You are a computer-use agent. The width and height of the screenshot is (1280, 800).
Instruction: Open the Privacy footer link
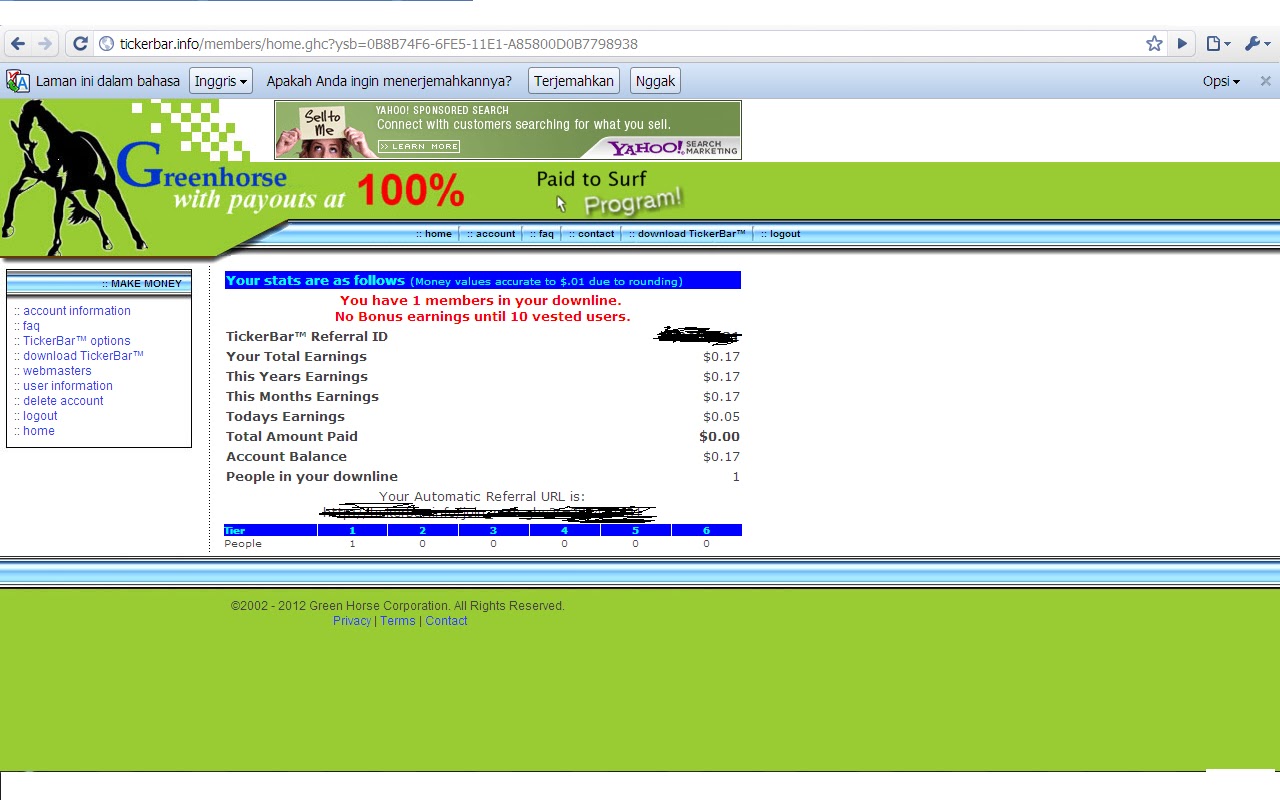click(x=352, y=621)
